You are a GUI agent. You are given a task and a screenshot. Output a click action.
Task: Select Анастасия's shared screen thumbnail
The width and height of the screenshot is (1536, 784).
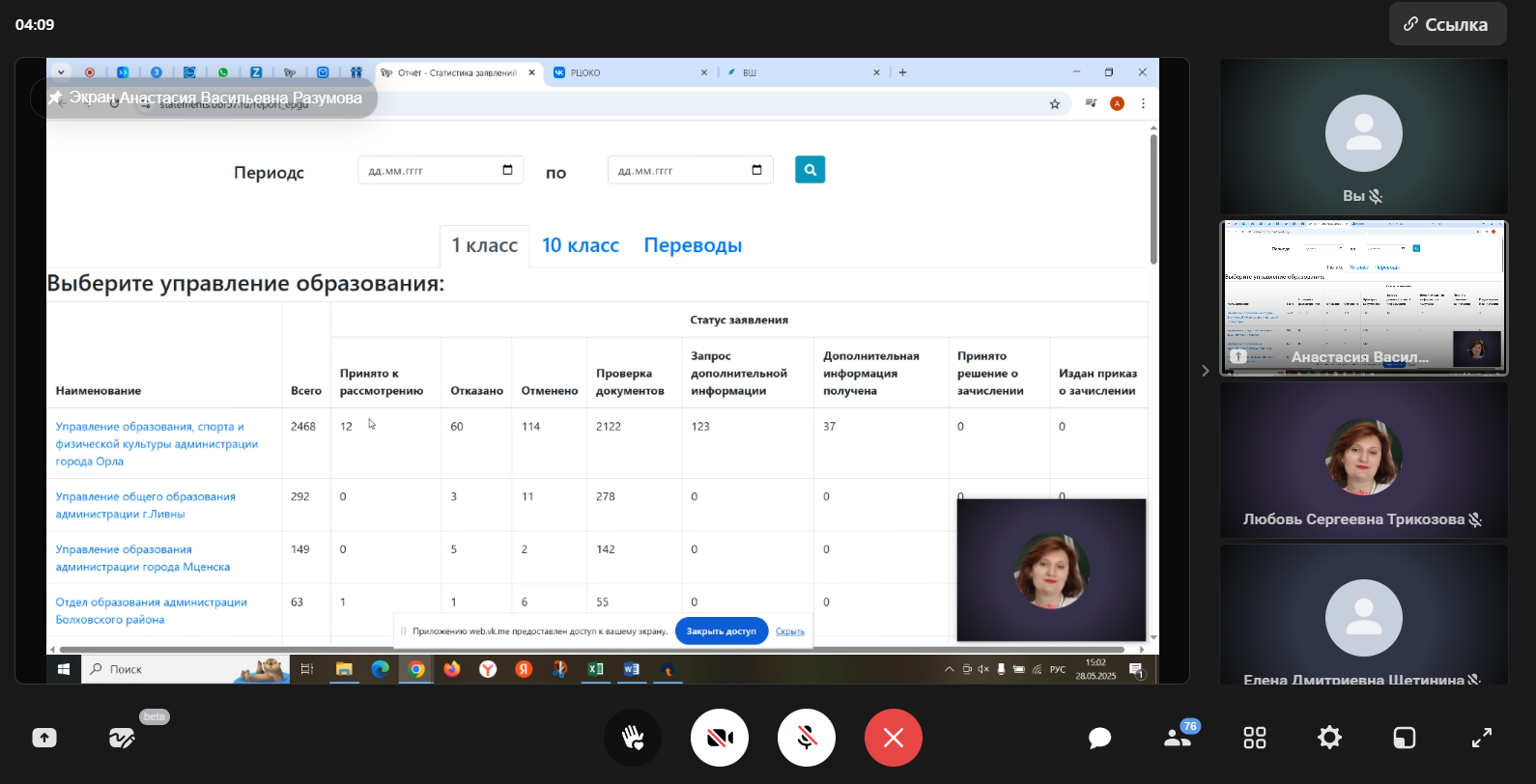tap(1363, 297)
